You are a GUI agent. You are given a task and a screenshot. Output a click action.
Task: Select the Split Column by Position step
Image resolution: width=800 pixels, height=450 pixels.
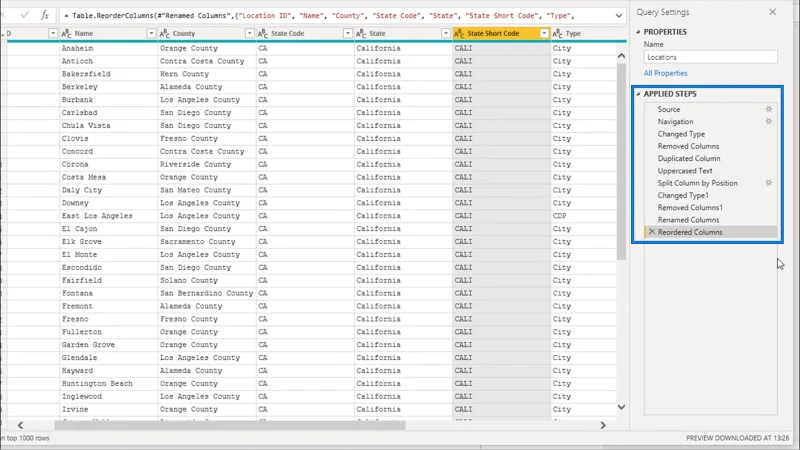[x=697, y=183]
